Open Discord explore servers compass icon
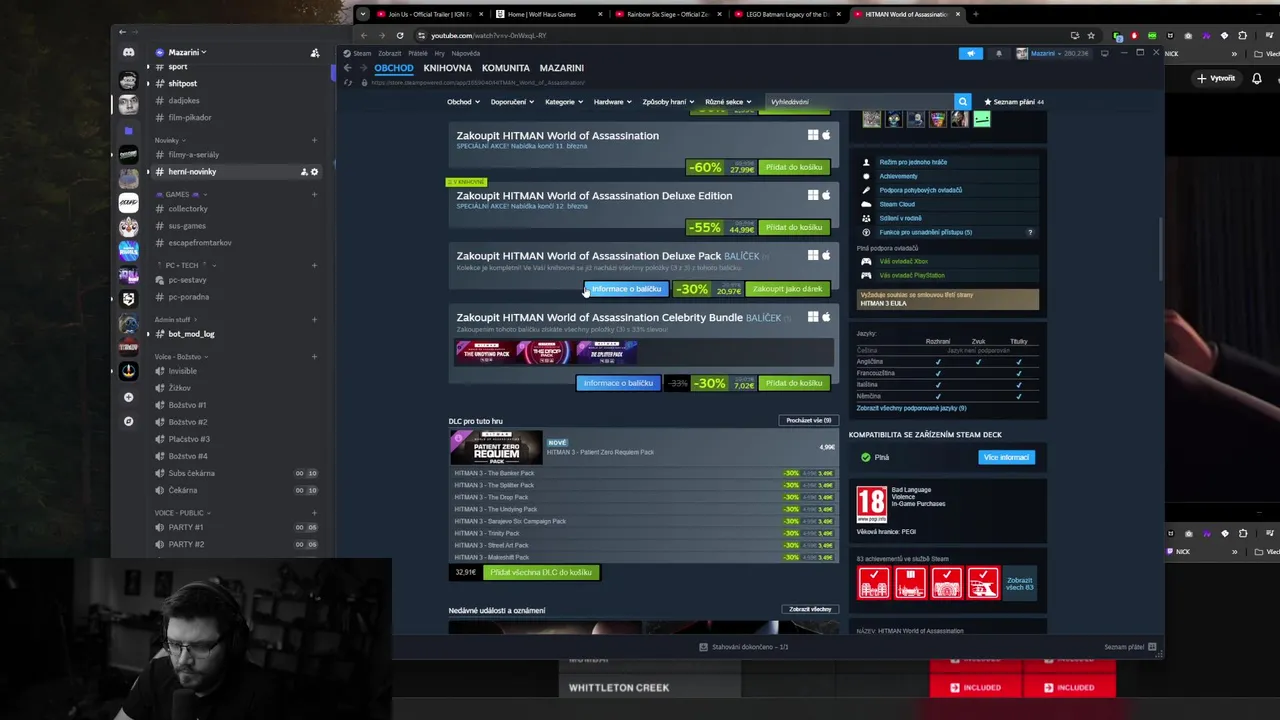This screenshot has width=1280, height=720. 128,421
